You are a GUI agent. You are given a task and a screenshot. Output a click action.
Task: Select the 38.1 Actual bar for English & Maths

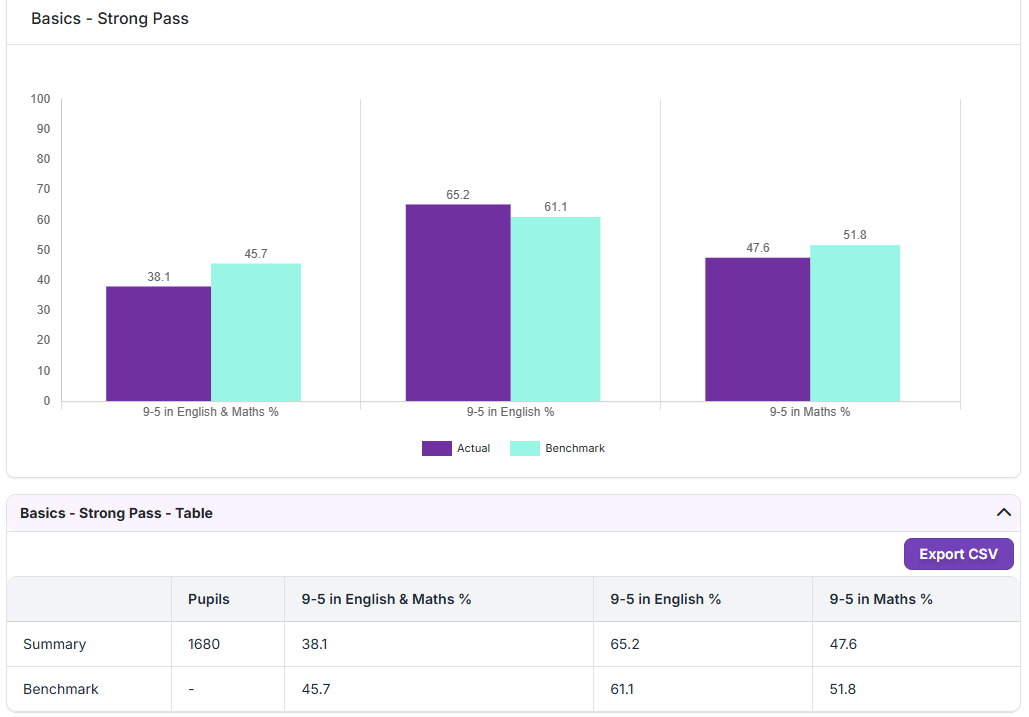tap(158, 344)
